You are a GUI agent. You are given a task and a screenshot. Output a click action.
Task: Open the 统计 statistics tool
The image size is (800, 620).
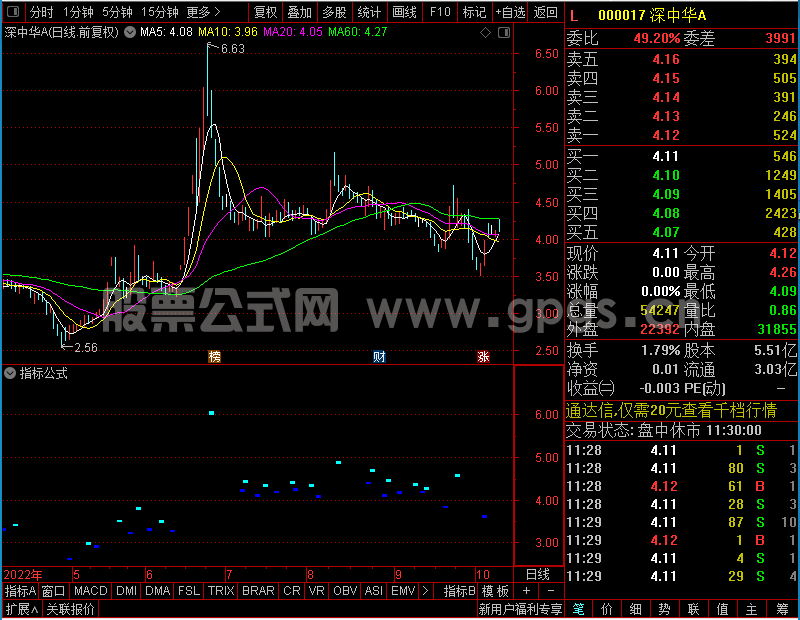[x=369, y=12]
